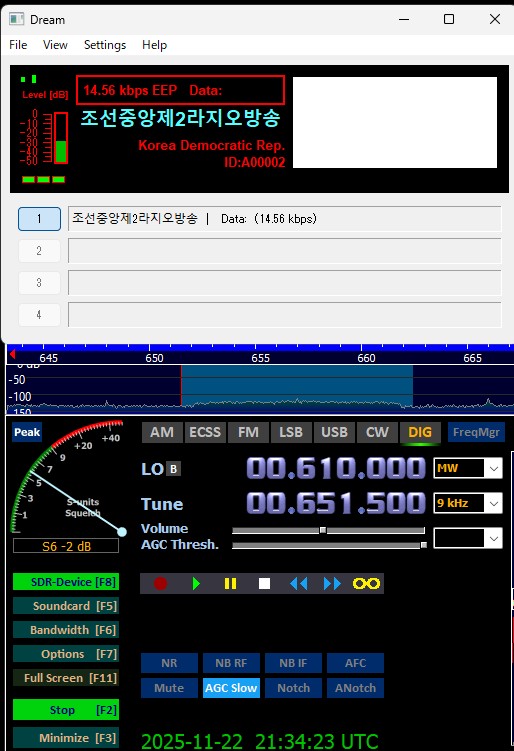Enable NB IF noise blanker
Viewport: 514px width, 751px height.
(293, 663)
